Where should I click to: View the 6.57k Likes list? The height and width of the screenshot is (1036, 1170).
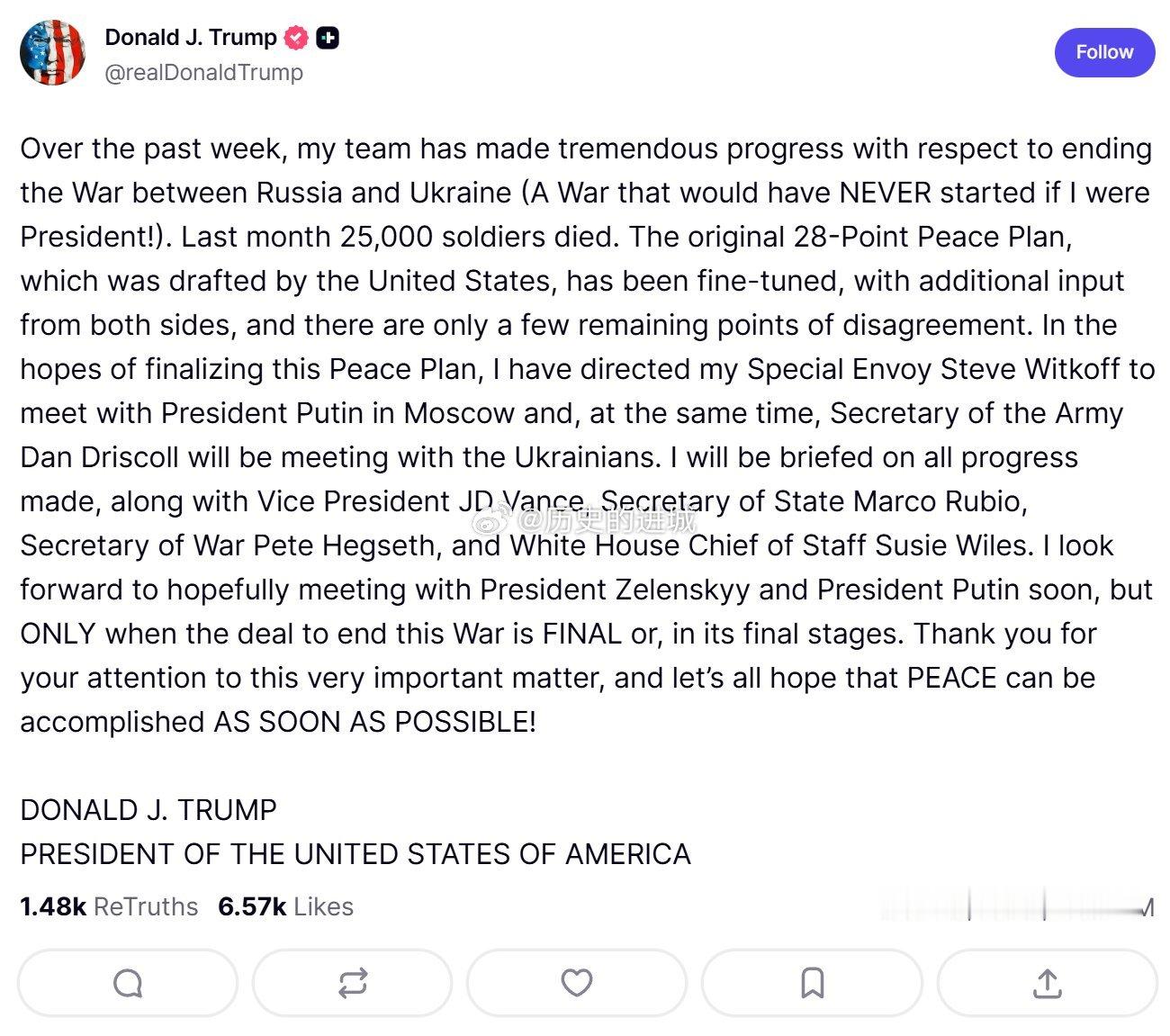point(285,906)
